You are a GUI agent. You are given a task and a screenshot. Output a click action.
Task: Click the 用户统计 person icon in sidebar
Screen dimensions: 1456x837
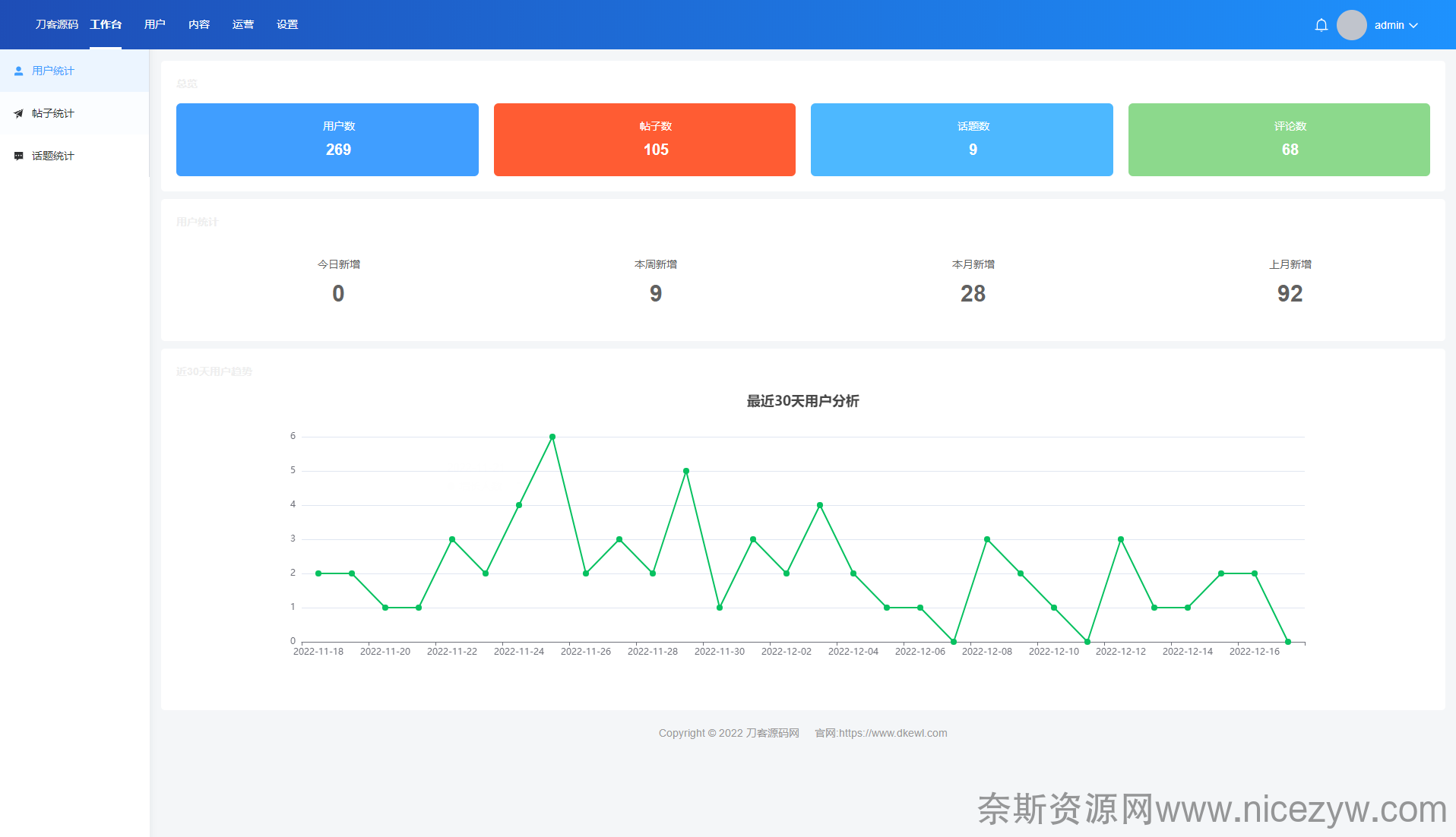click(x=19, y=71)
